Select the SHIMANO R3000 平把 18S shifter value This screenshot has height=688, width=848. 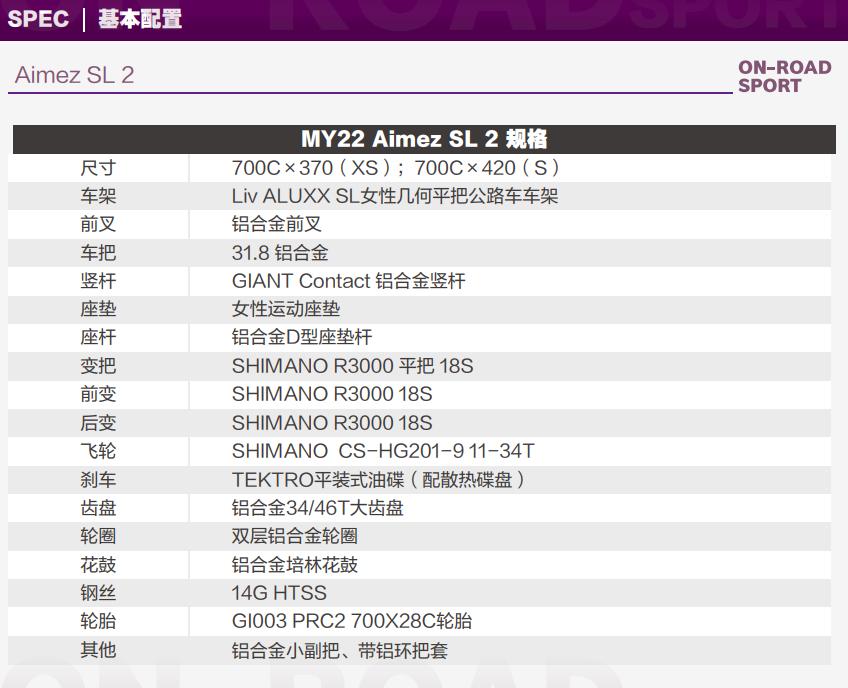(352, 366)
